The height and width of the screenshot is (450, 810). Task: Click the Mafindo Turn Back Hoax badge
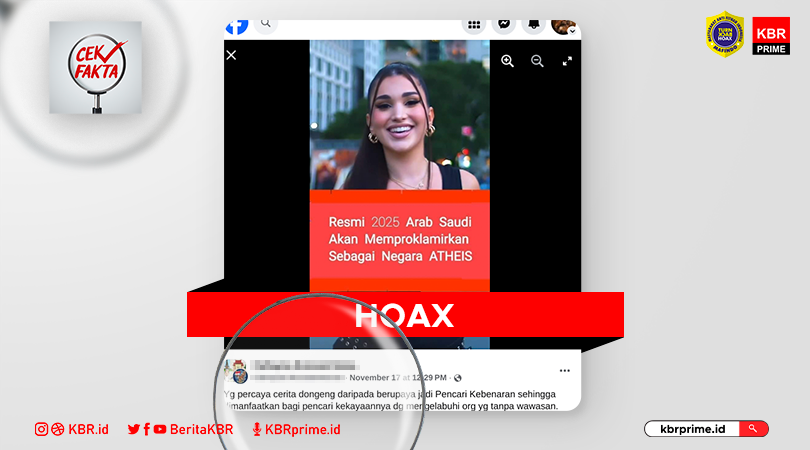[x=725, y=34]
